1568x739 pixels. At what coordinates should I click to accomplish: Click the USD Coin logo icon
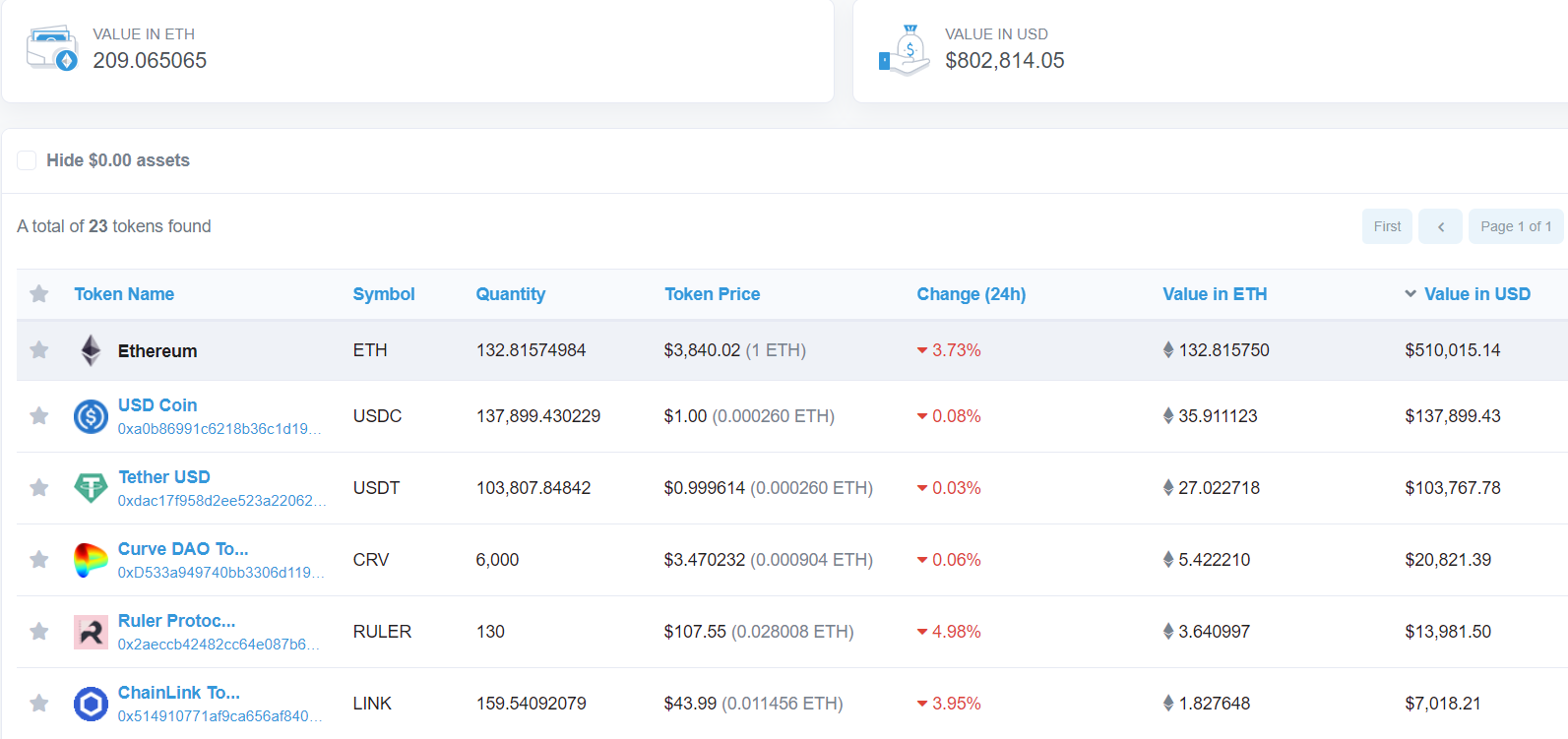tap(91, 417)
